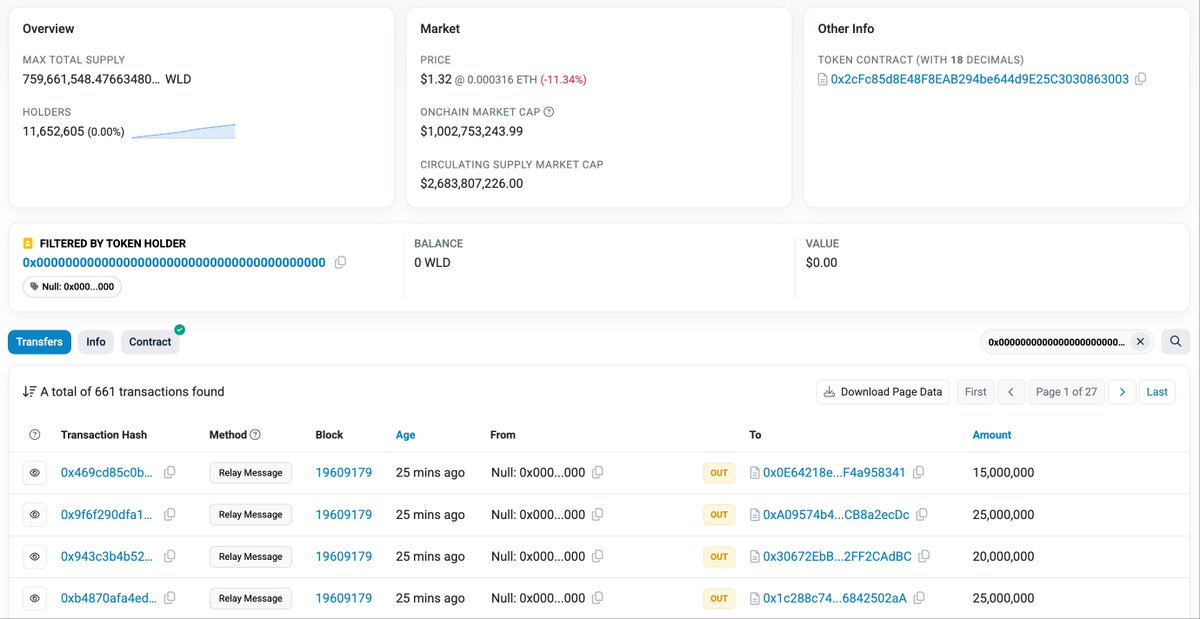Viewport: 1200px width, 619px height.
Task: Click the holders trend sparkline chart
Action: pyautogui.click(x=183, y=131)
